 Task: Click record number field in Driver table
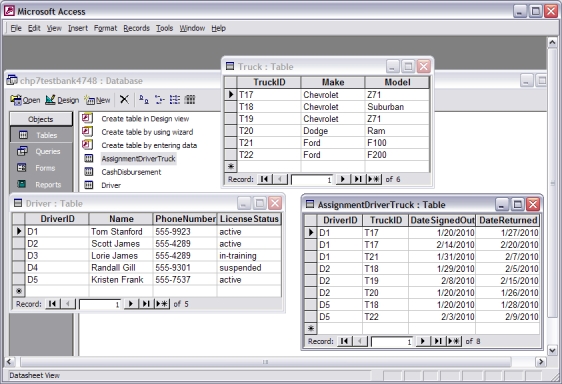[x=100, y=304]
